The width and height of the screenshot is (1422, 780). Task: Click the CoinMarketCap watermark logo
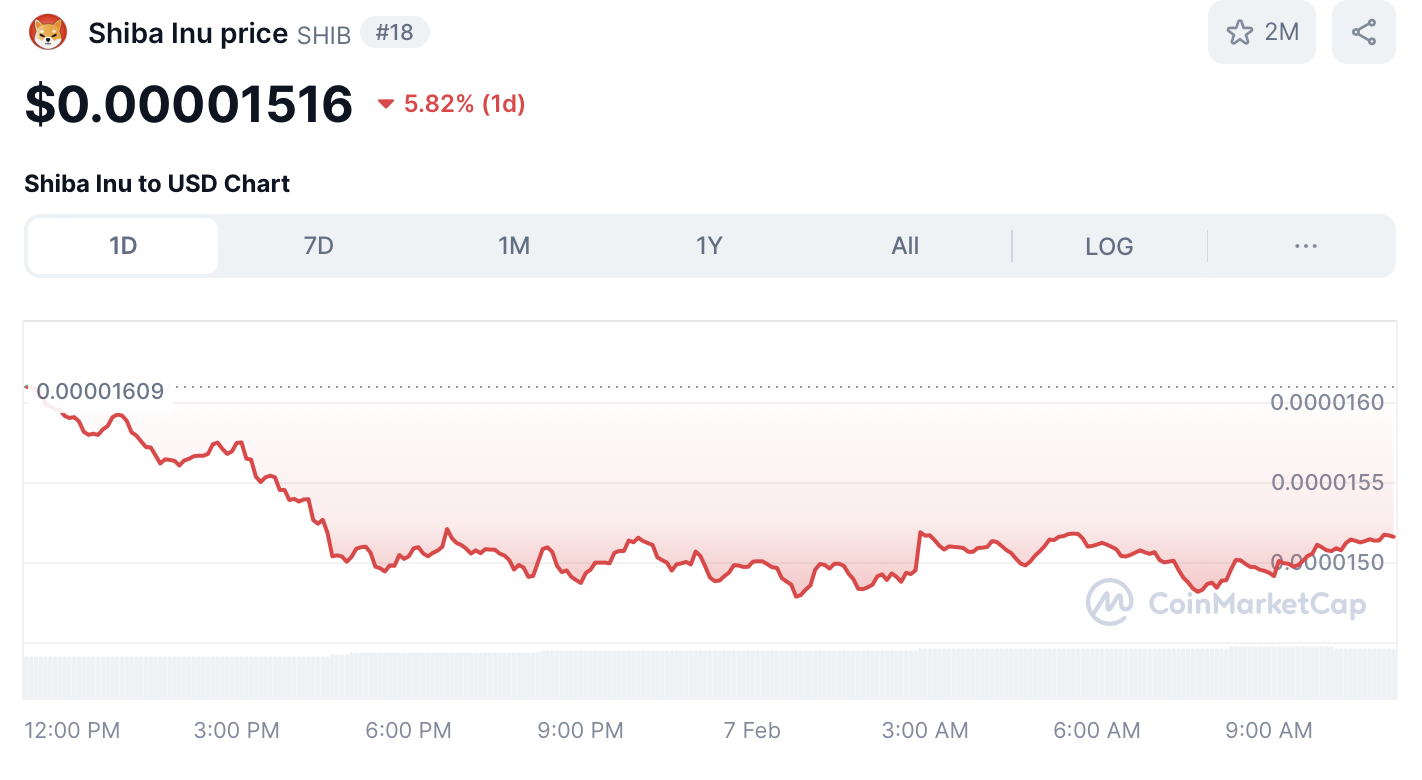[1110, 602]
